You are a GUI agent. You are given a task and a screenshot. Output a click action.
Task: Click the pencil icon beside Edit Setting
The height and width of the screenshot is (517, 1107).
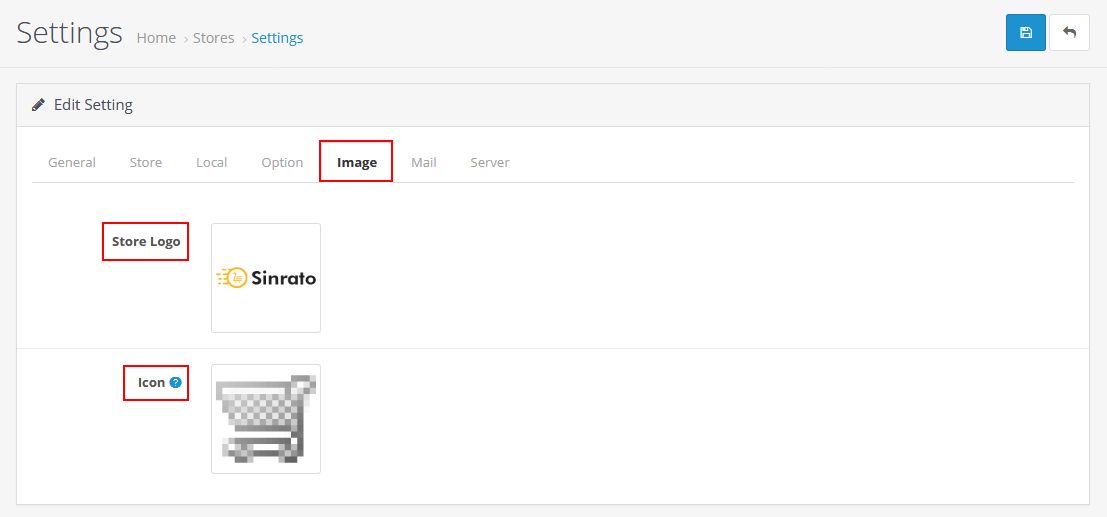[x=38, y=105]
